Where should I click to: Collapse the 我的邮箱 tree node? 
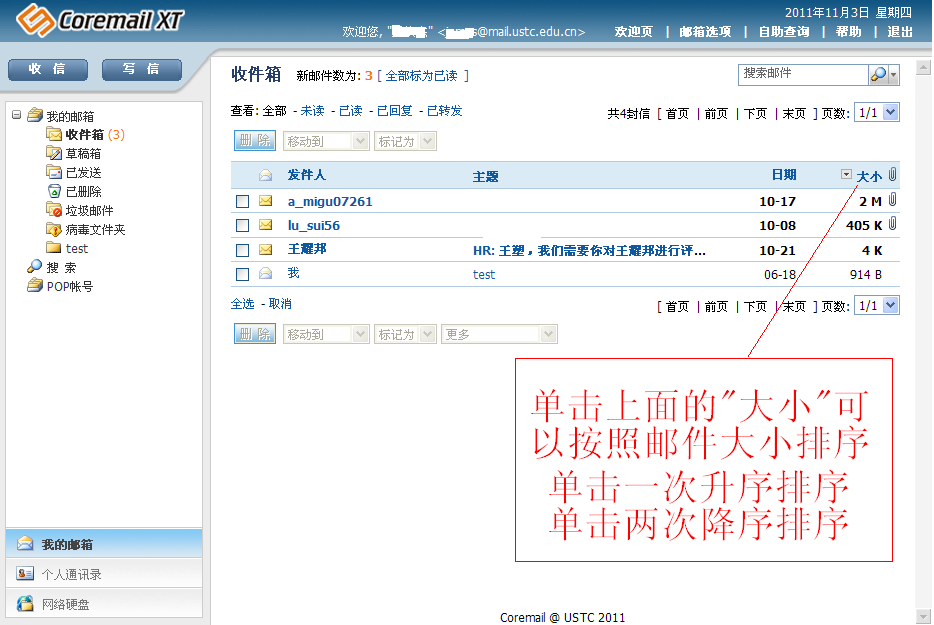click(17, 116)
